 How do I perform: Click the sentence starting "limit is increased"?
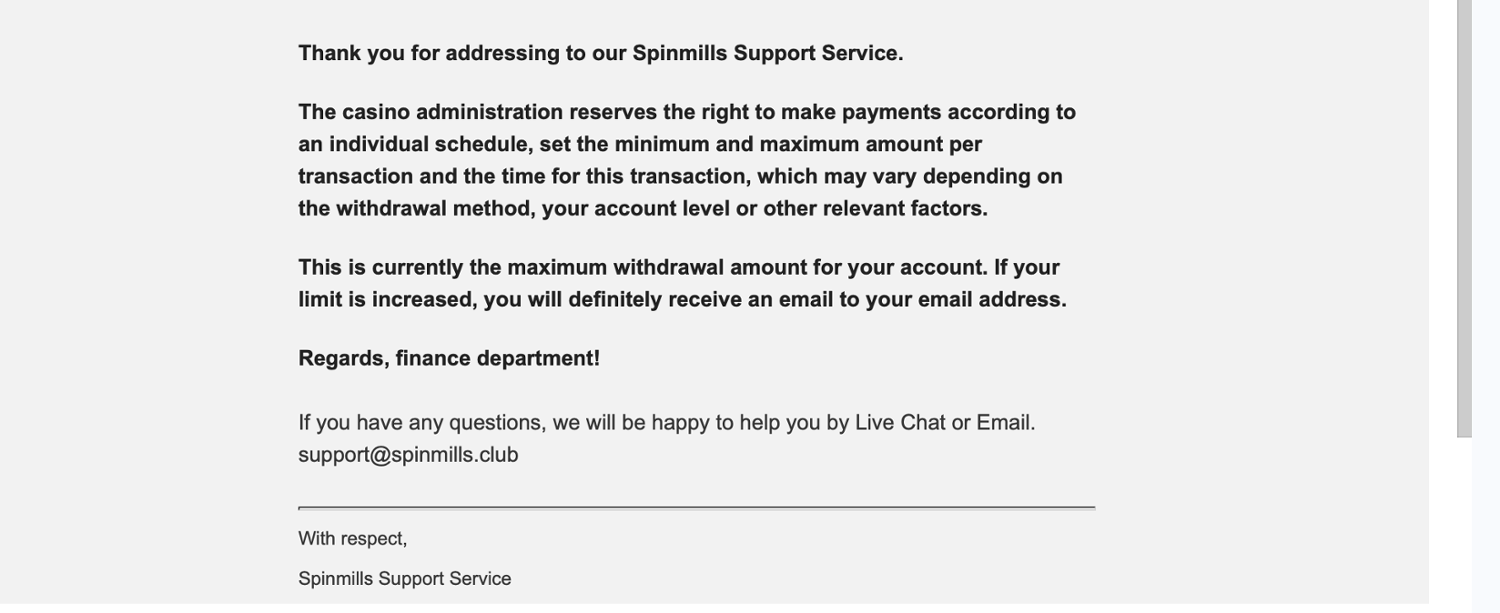pos(682,300)
